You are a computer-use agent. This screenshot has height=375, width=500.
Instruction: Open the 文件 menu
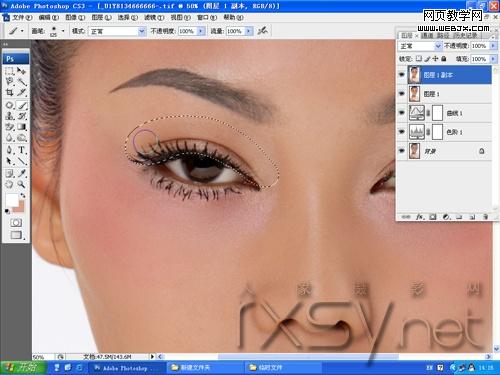point(22,17)
